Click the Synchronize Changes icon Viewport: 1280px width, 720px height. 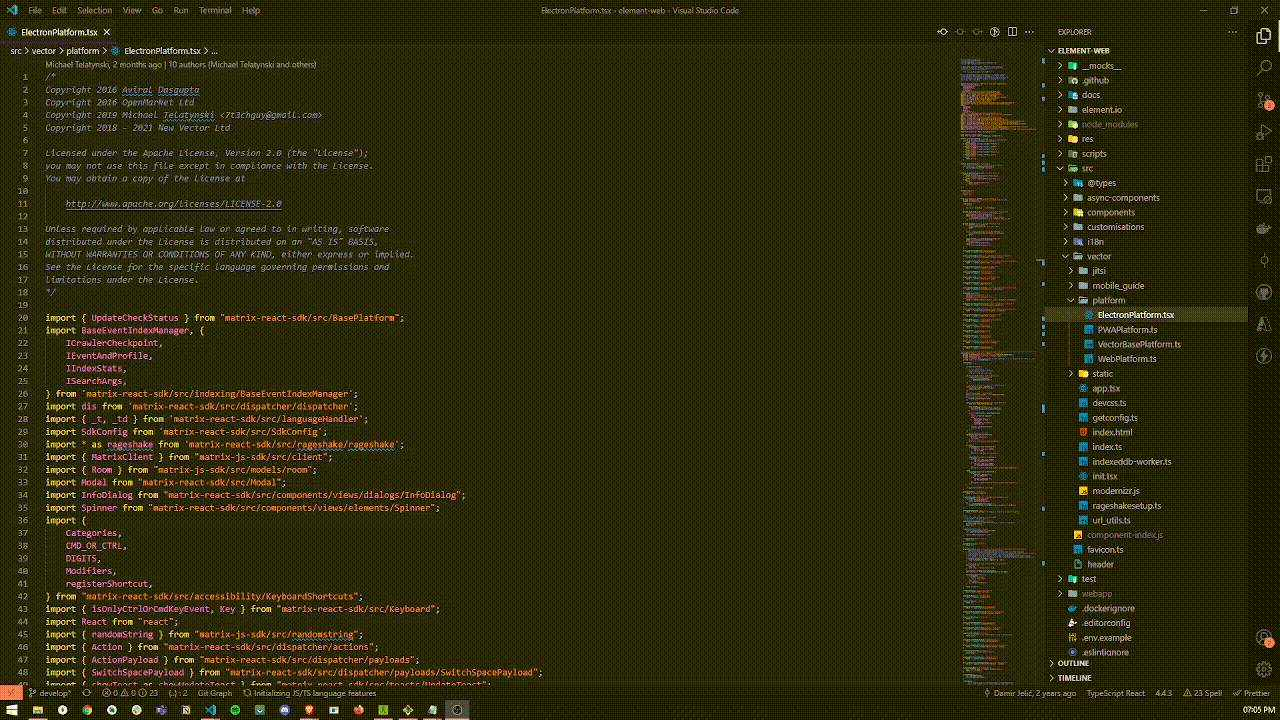pyautogui.click(x=86, y=692)
